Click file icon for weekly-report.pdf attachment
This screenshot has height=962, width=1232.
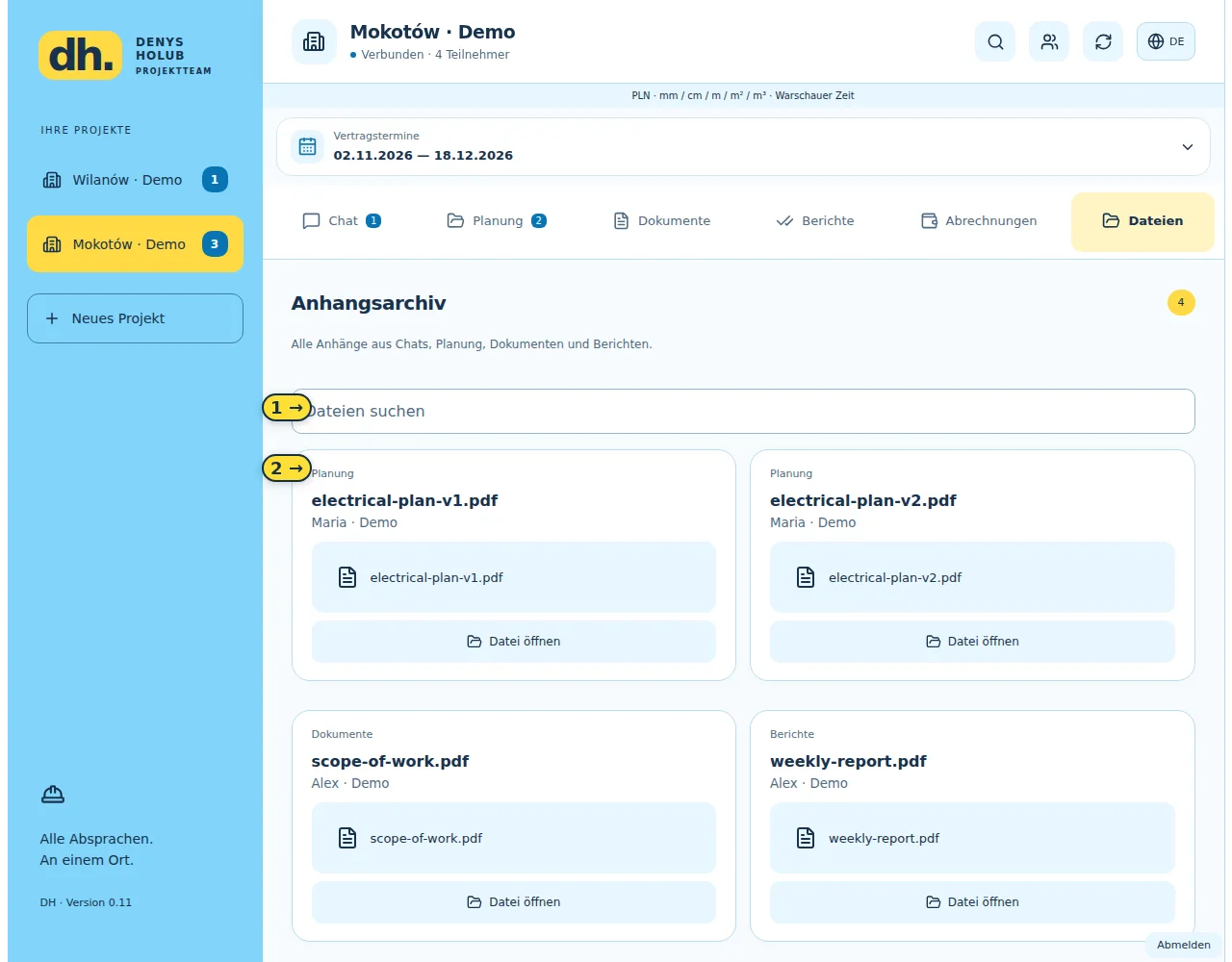click(x=806, y=838)
